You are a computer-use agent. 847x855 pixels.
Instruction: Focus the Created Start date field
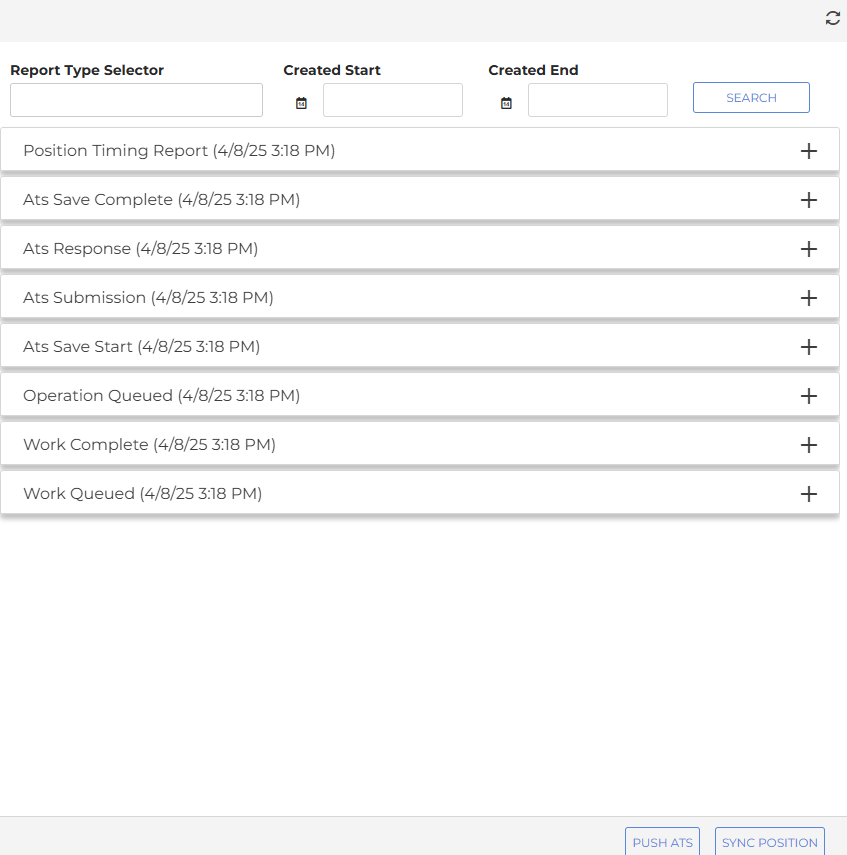[393, 100]
